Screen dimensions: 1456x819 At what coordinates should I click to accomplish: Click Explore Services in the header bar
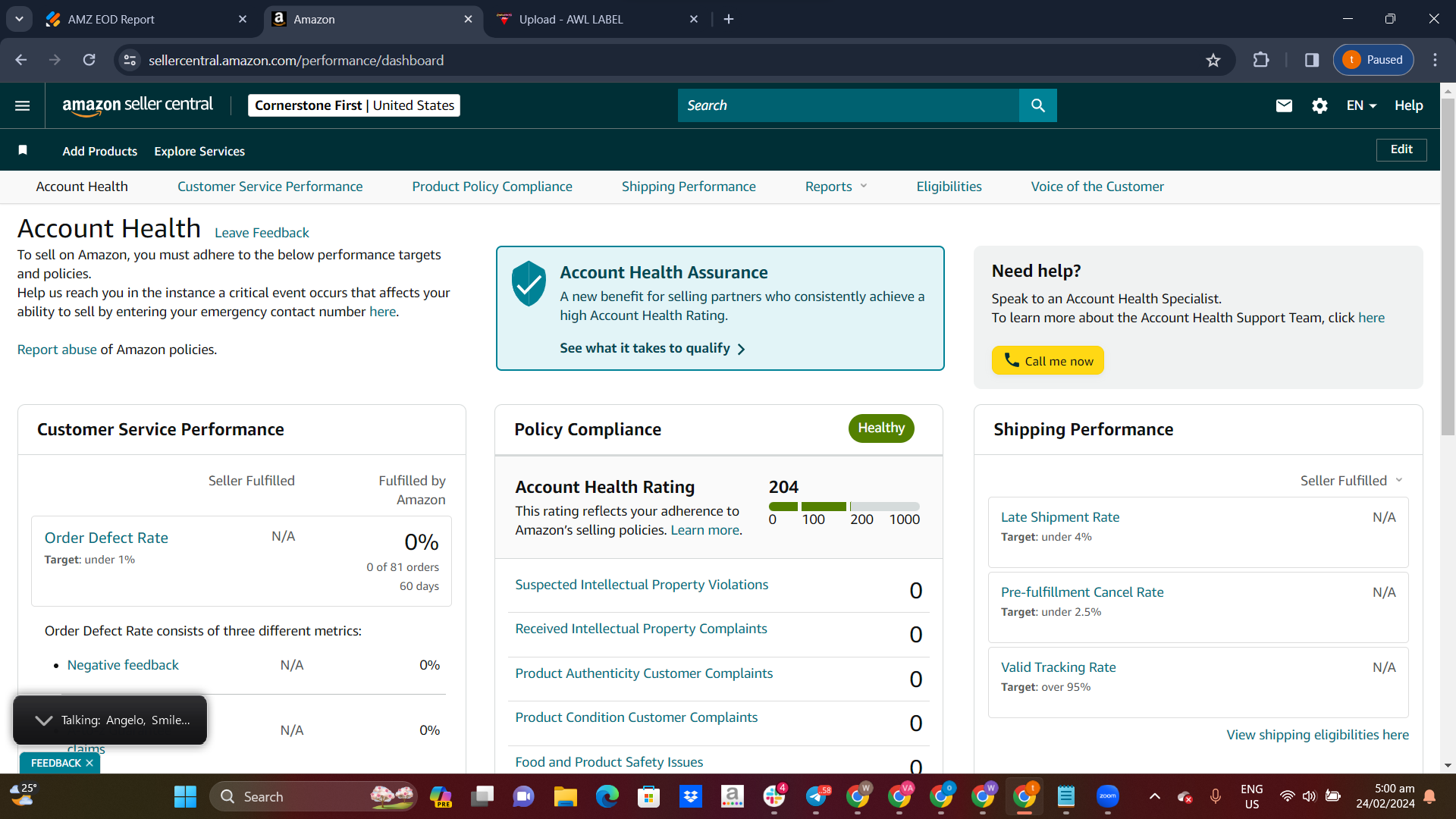pyautogui.click(x=199, y=151)
